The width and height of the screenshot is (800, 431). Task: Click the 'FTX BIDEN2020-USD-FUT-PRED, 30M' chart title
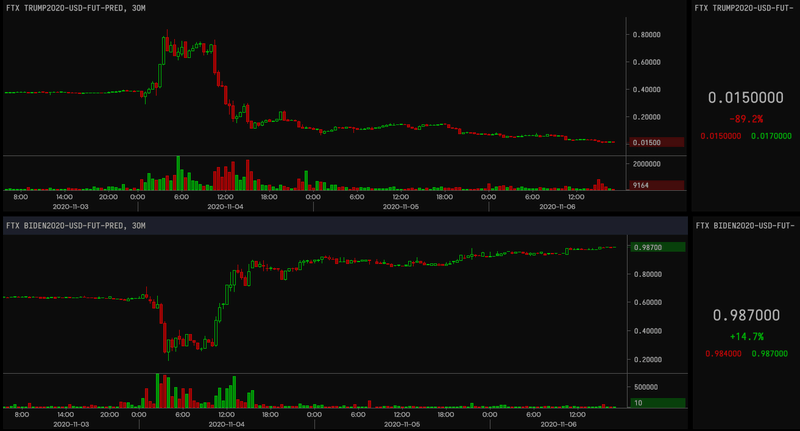coord(76,225)
